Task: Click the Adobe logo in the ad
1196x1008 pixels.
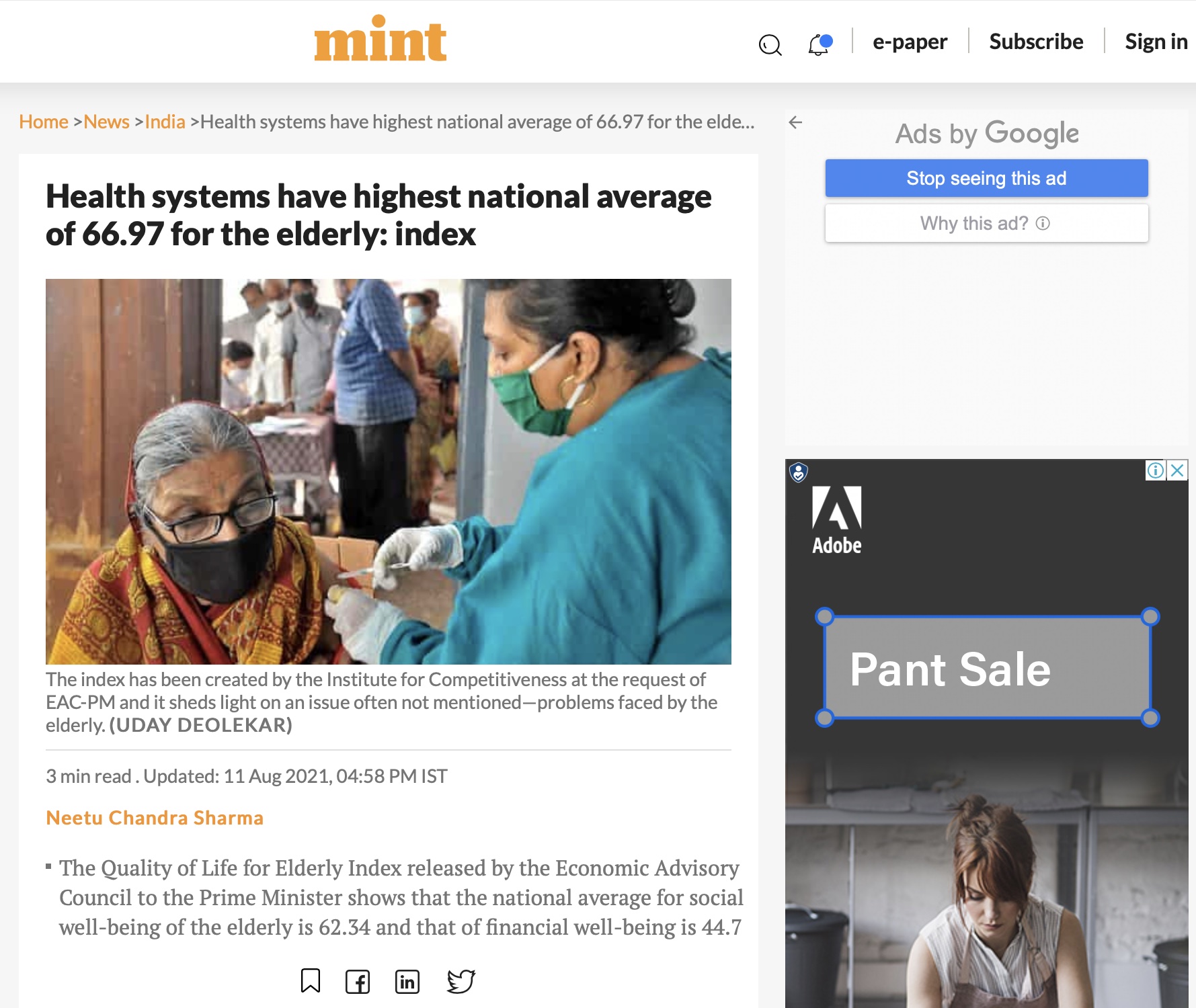Action: (836, 521)
